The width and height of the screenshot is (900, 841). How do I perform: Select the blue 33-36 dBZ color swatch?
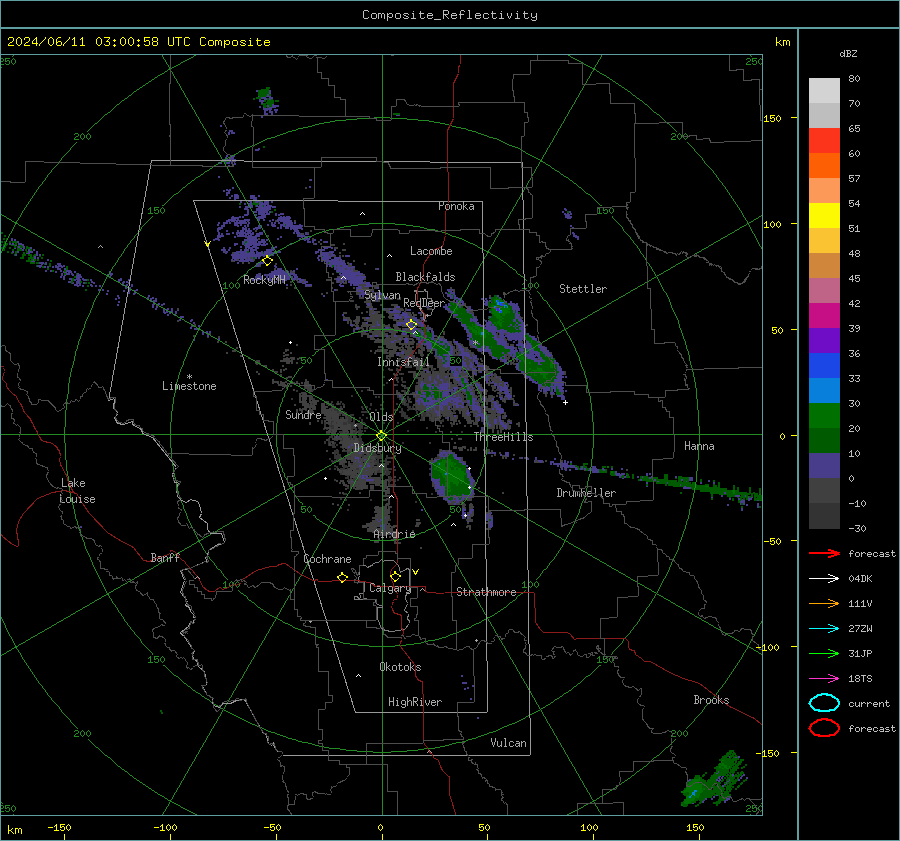tap(824, 366)
